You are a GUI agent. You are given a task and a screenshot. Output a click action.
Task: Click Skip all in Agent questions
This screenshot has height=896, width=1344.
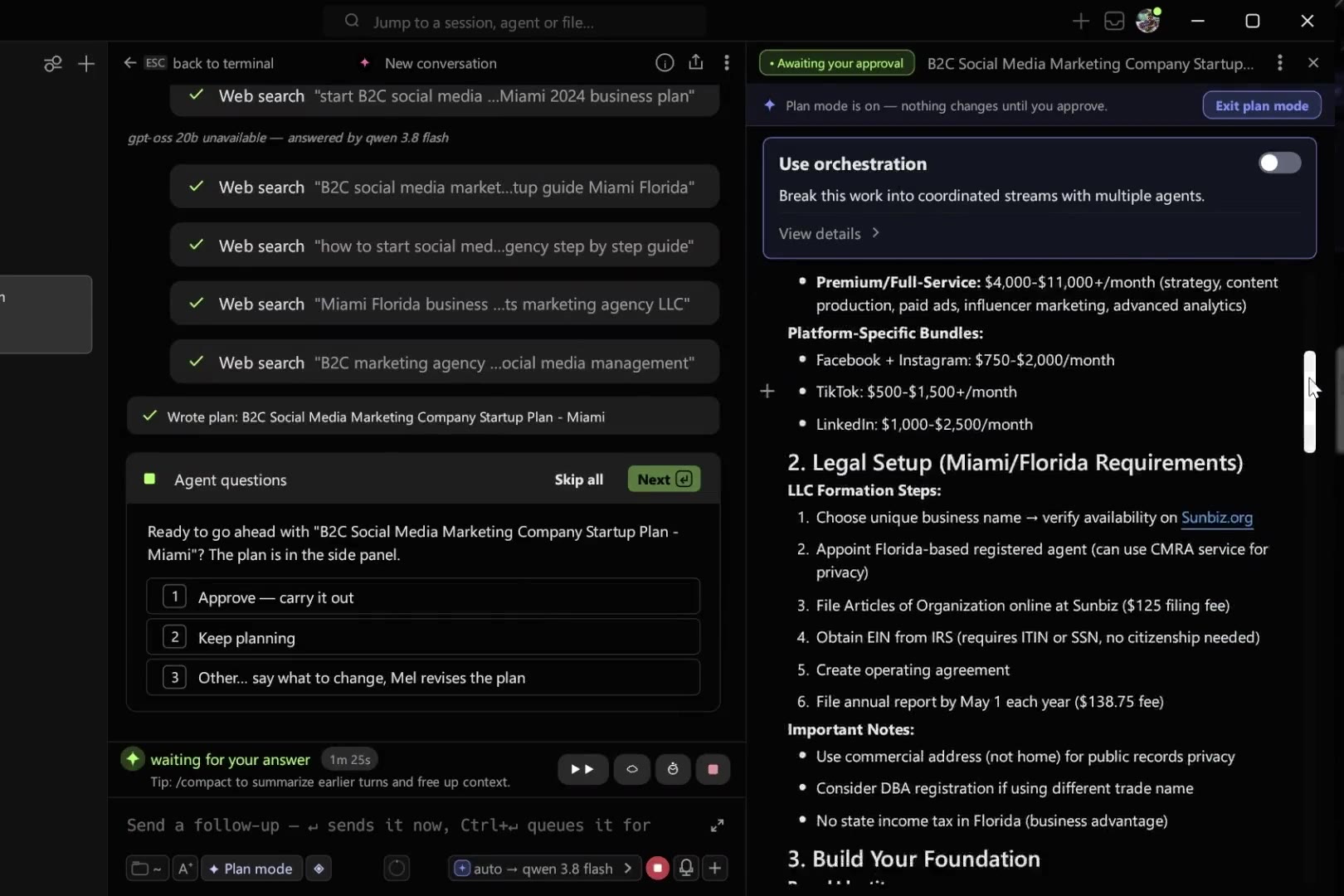579,480
